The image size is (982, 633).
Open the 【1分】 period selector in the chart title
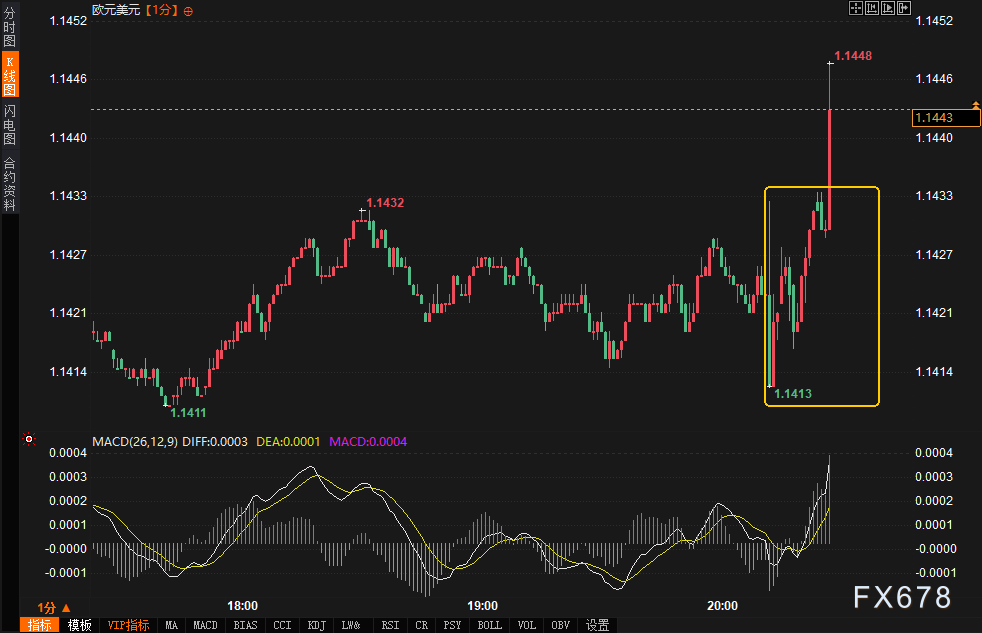coord(162,9)
